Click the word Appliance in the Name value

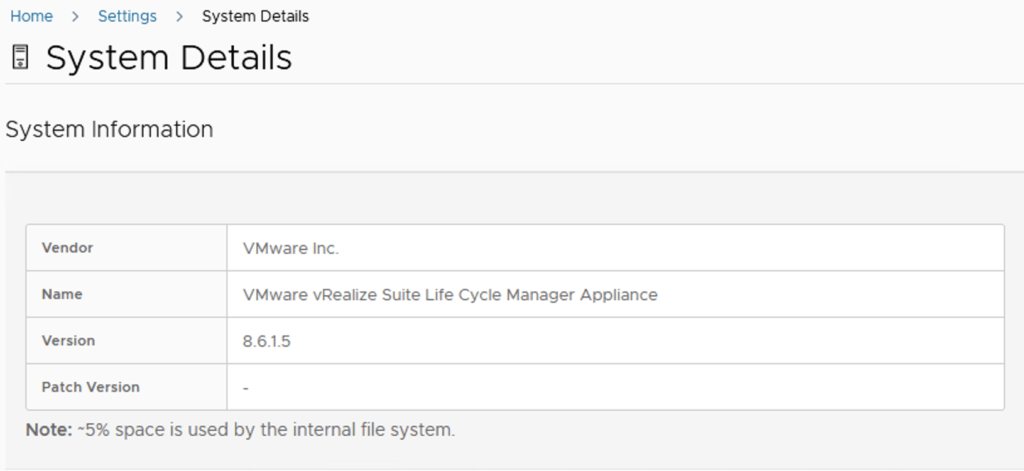click(x=621, y=294)
